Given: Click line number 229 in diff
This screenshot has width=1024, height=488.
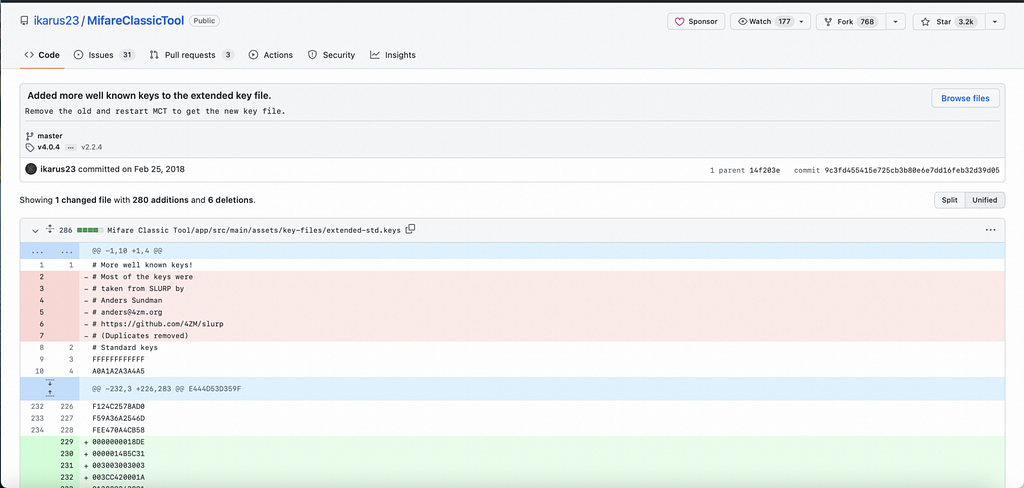Looking at the screenshot, I should [66, 442].
